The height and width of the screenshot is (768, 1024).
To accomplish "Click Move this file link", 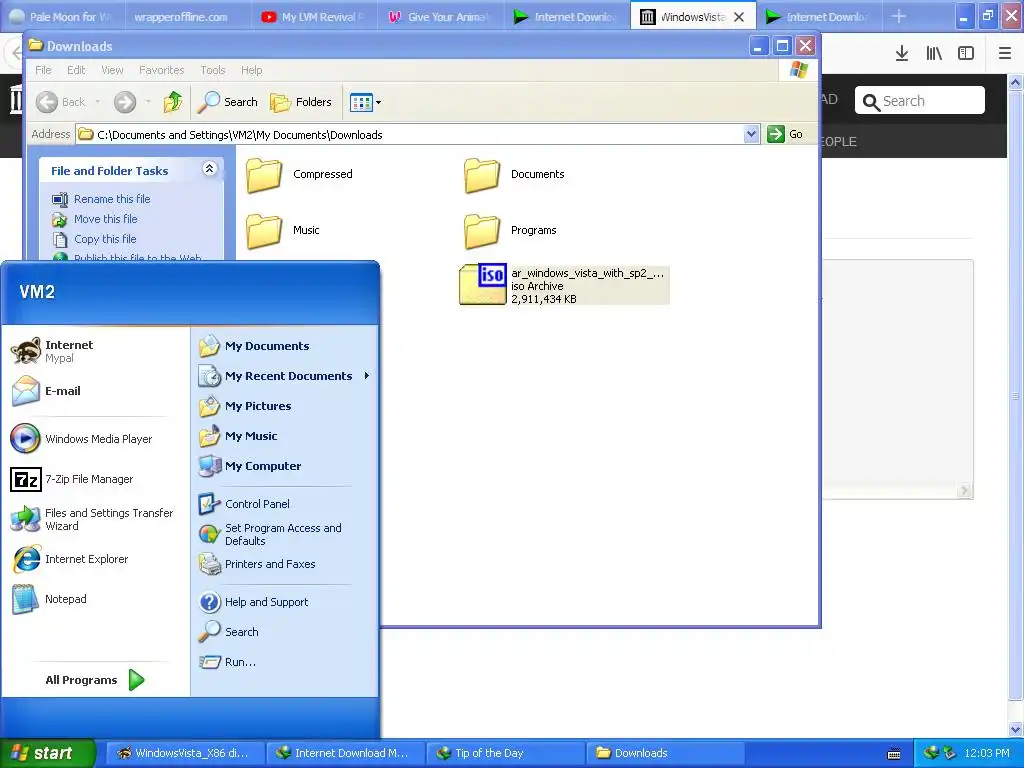I will [x=105, y=219].
